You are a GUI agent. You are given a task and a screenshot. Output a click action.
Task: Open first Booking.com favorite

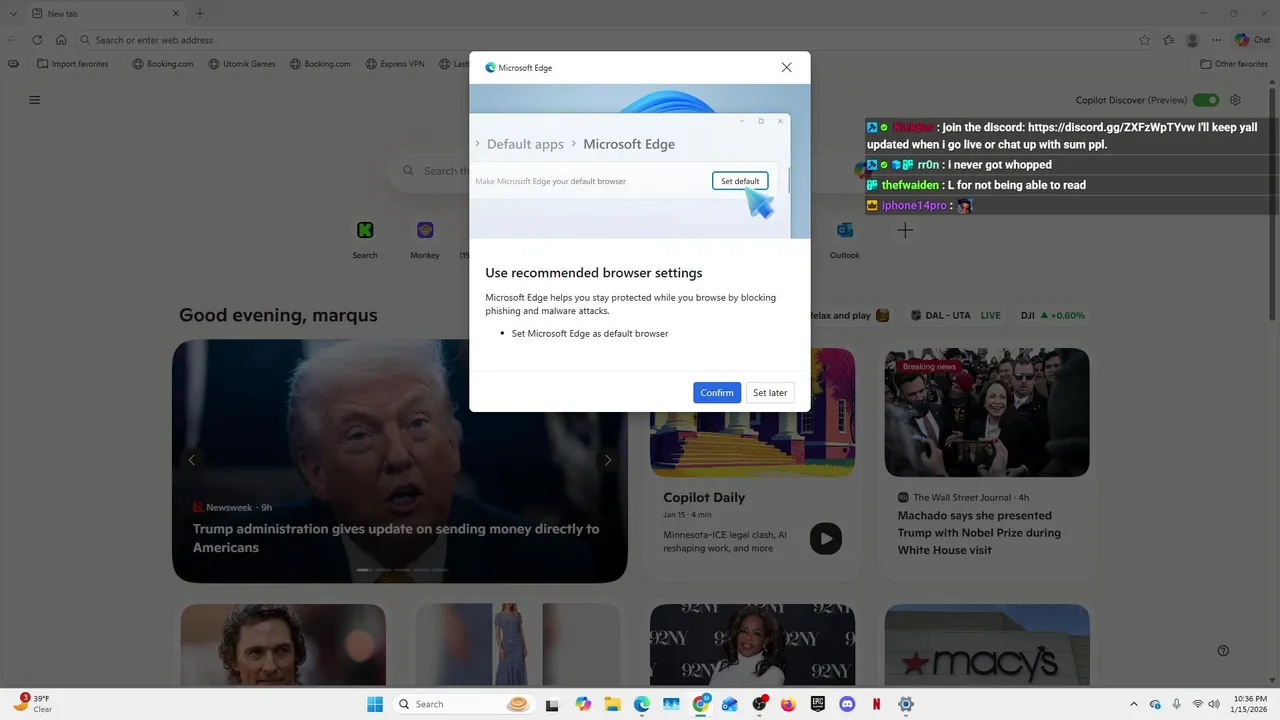tap(162, 64)
